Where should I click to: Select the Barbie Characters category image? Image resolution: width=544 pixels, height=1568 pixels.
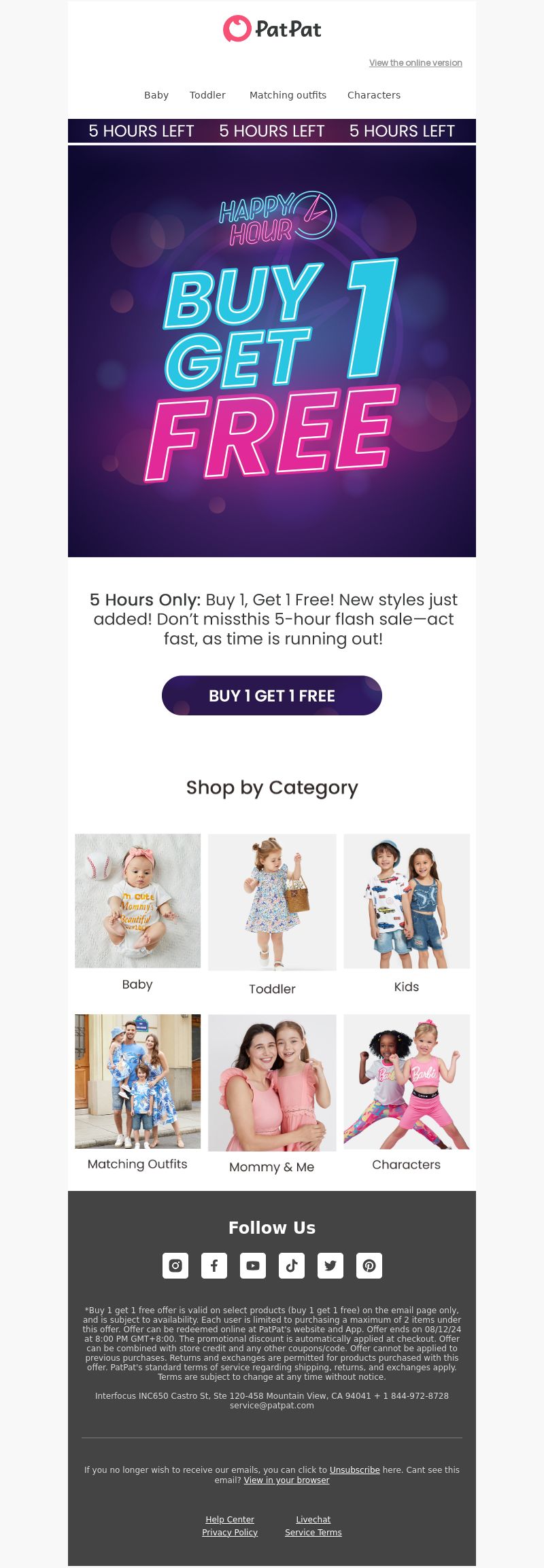(x=407, y=1082)
